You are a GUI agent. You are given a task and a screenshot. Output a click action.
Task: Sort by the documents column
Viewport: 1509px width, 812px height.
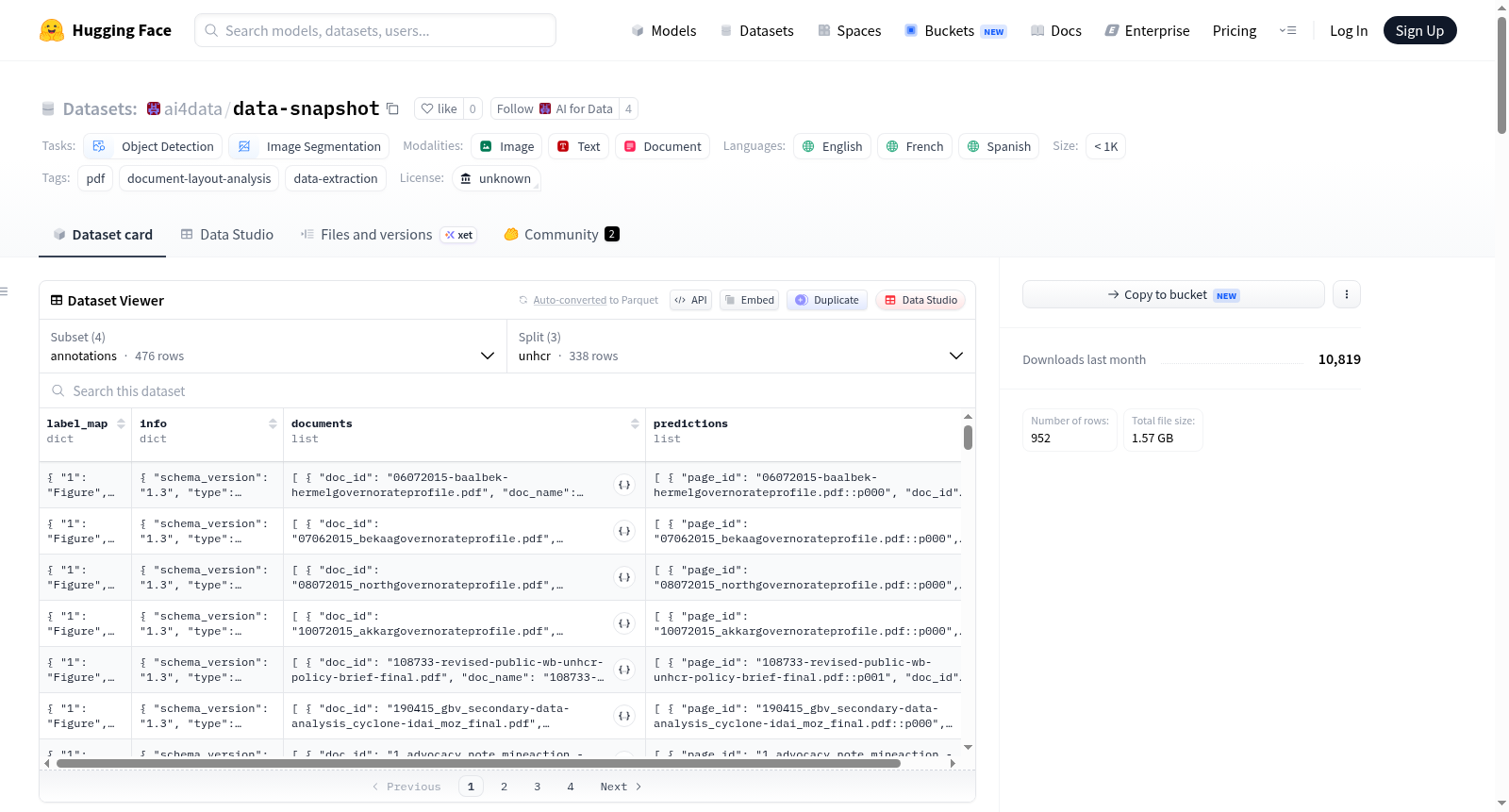click(x=635, y=424)
